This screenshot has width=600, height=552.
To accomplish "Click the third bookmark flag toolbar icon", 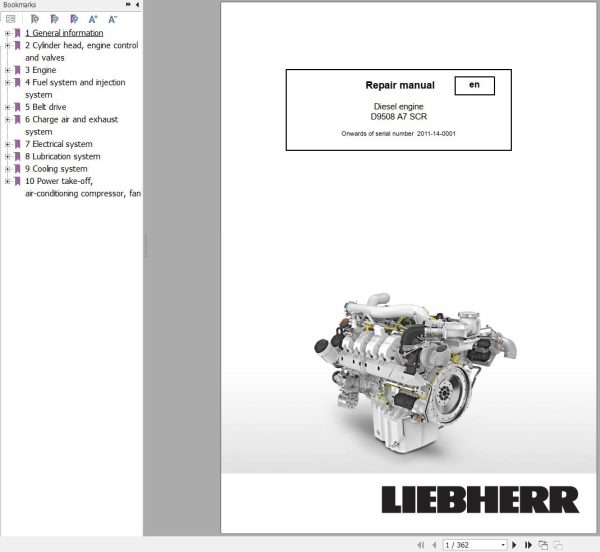I will 74,19.
